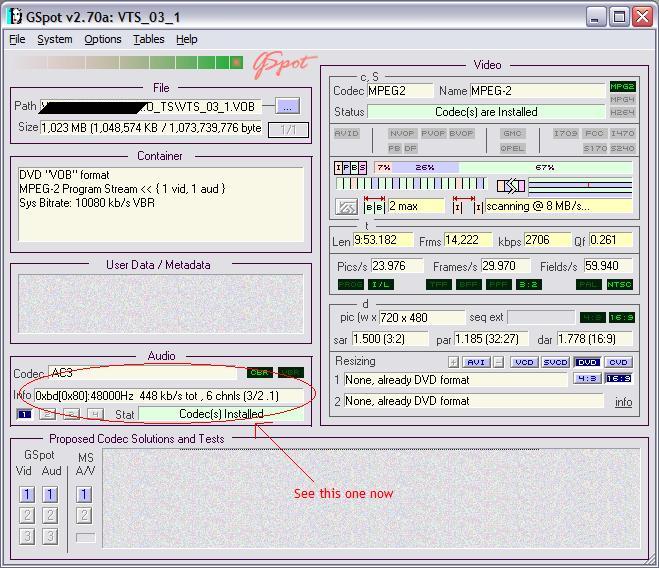Viewport: 659px width, 568px height.
Task: Click the GMC indicator
Action: (x=512, y=133)
